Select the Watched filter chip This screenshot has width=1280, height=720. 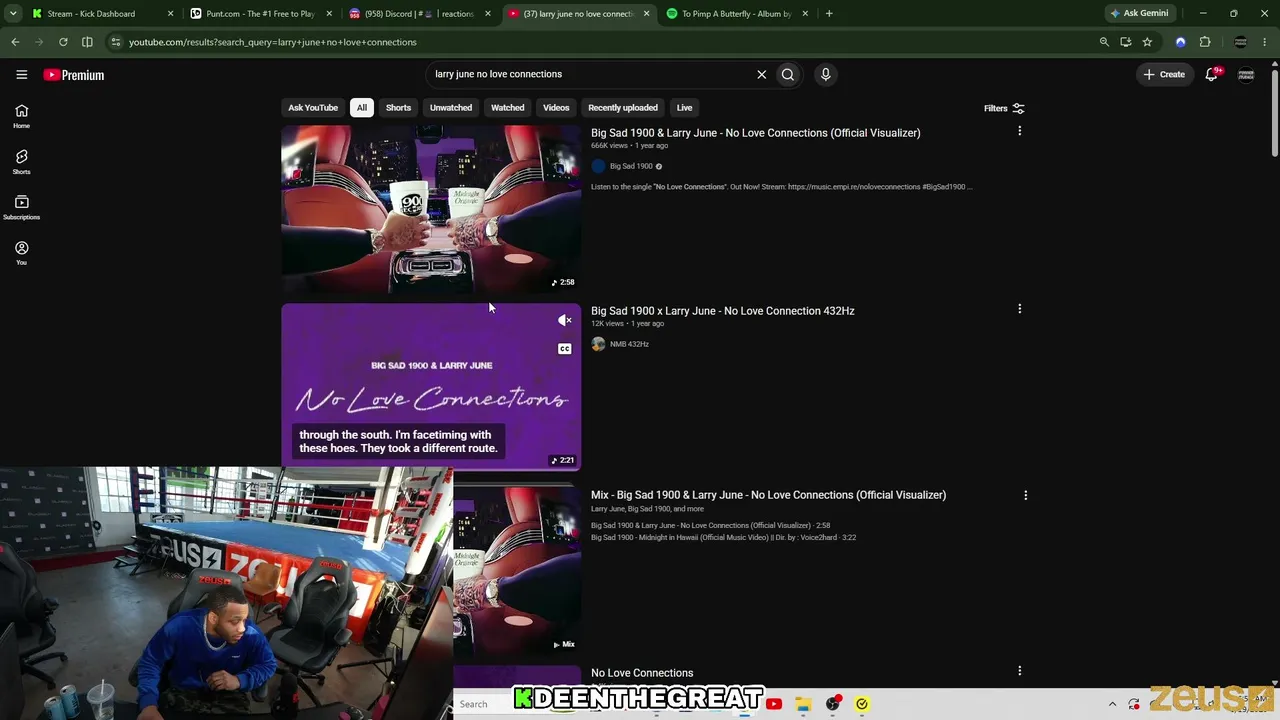(507, 108)
